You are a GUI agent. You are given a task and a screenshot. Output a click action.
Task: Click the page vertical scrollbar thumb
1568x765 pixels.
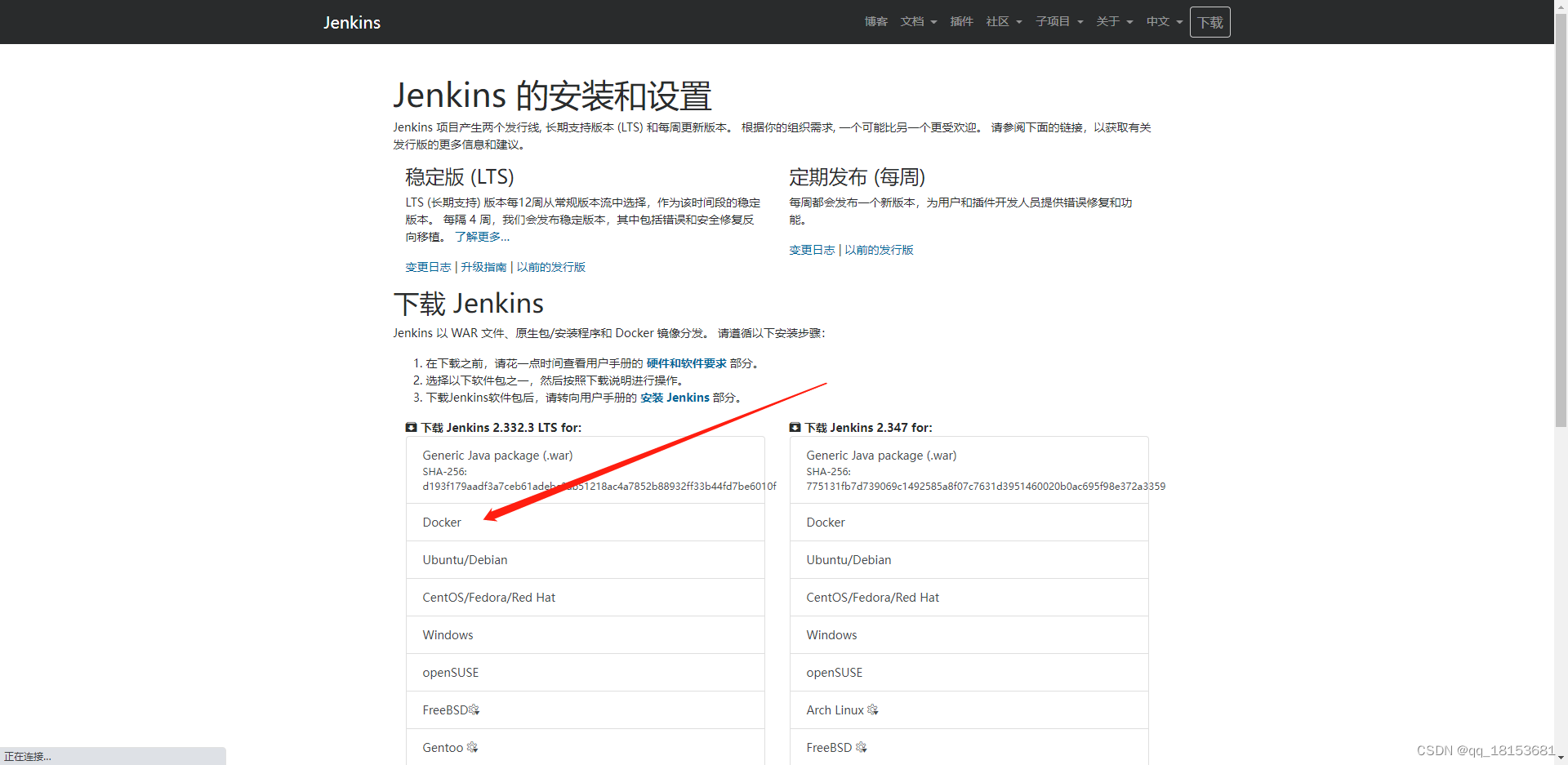(x=1561, y=220)
